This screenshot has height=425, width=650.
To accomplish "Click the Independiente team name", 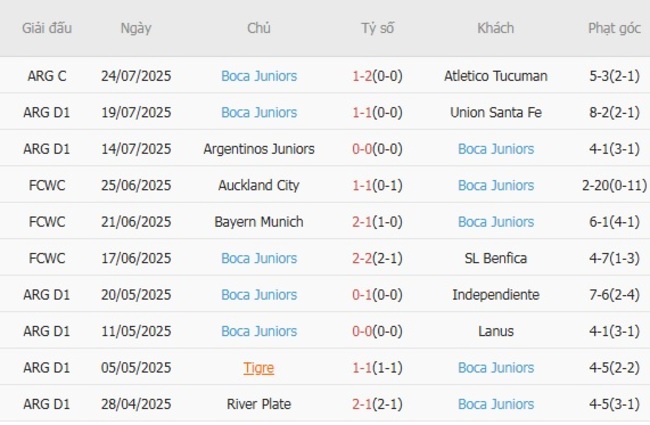I will click(x=495, y=295).
